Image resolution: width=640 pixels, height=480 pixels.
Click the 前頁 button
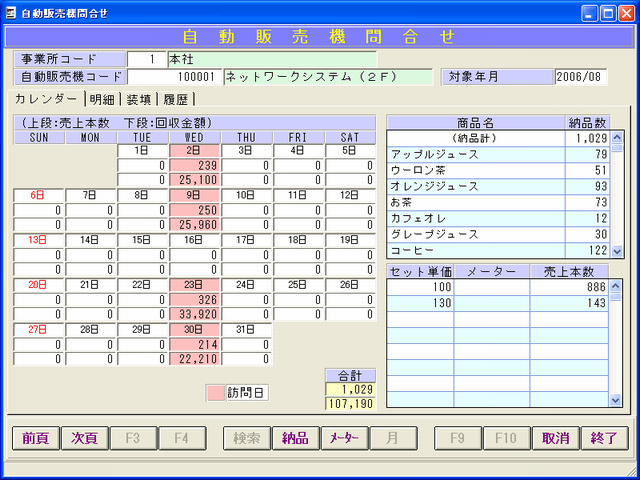[x=36, y=438]
